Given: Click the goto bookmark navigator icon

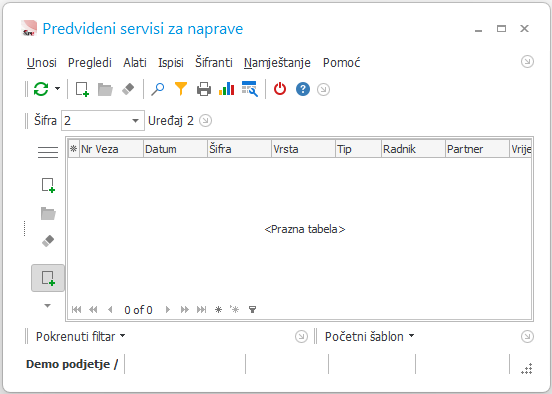Looking at the screenshot, I should 234,309.
